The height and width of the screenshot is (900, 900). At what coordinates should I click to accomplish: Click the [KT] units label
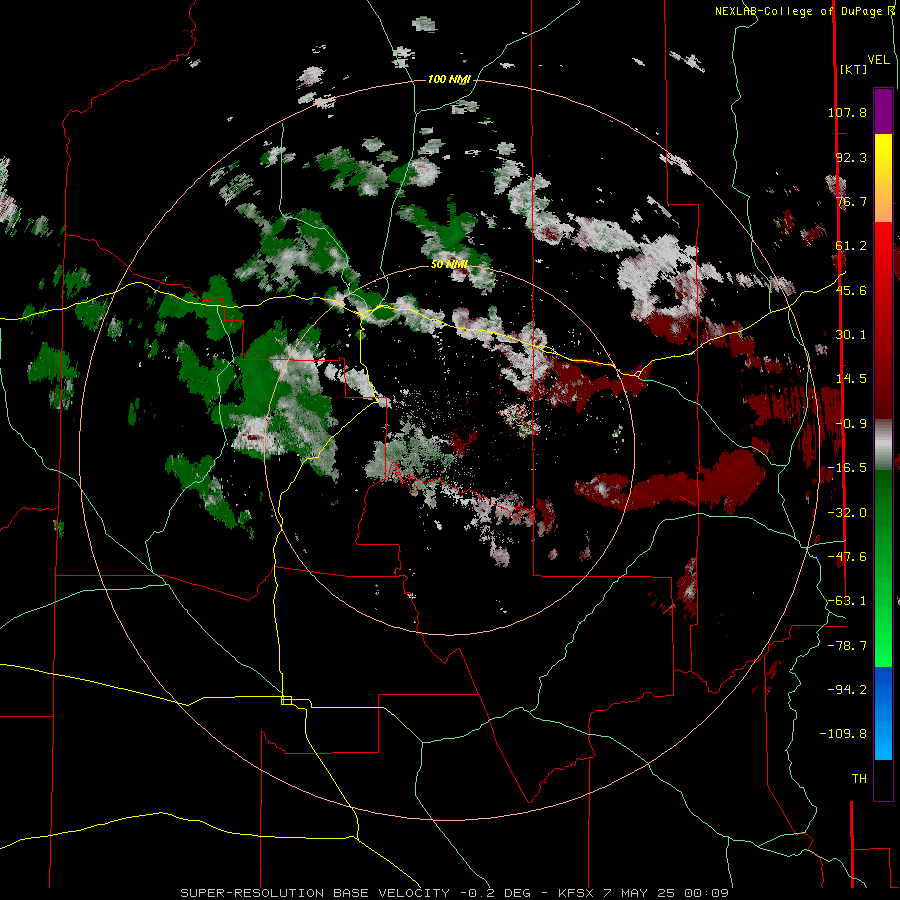point(854,69)
